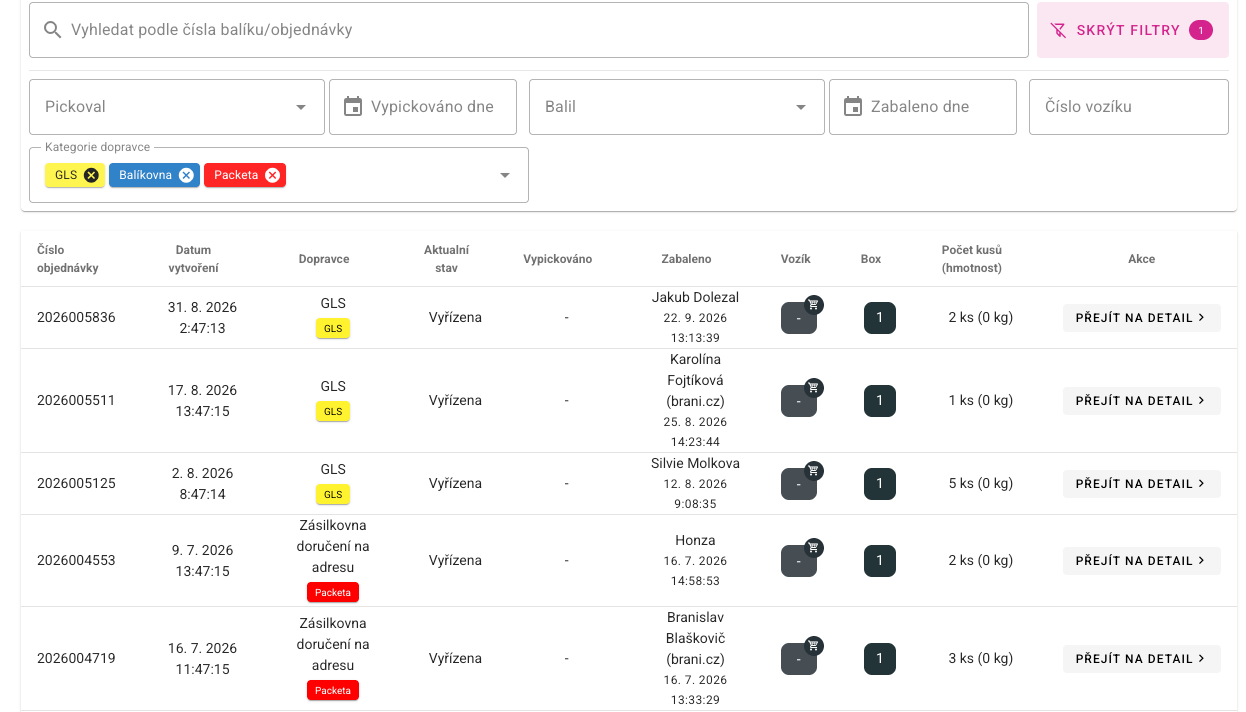The height and width of the screenshot is (712, 1246).
Task: Click box badge 1 in order 2026004719 row
Action: tap(880, 659)
